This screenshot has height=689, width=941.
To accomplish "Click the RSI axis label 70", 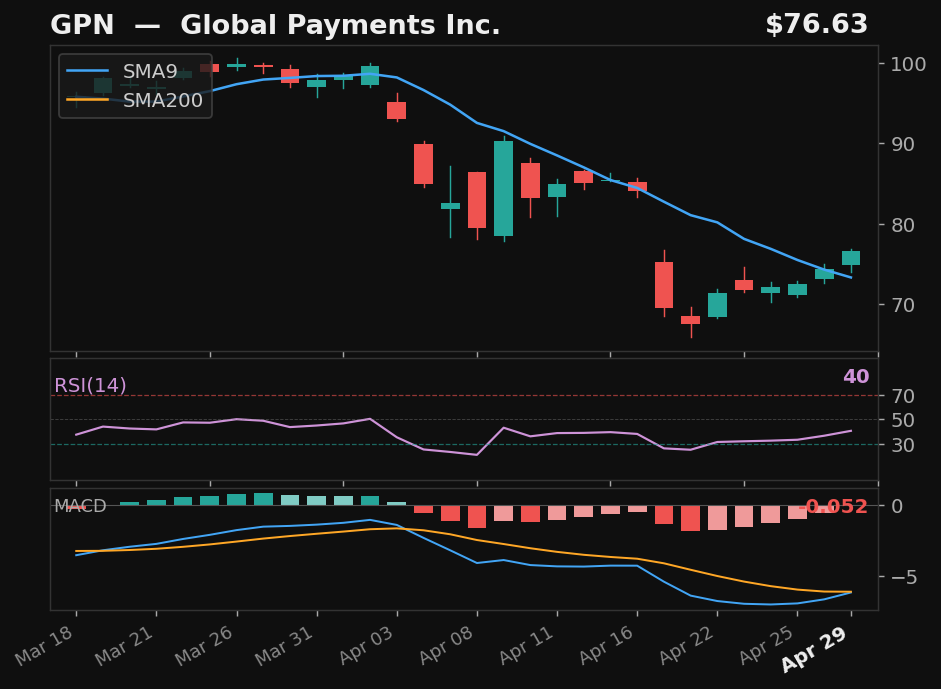I will coord(903,396).
